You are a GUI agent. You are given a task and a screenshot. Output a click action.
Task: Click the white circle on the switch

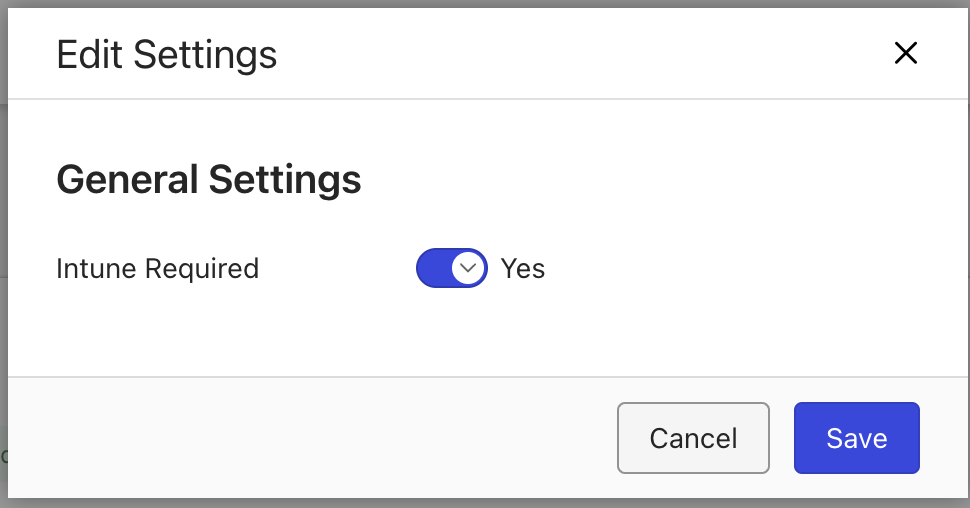[x=467, y=268]
